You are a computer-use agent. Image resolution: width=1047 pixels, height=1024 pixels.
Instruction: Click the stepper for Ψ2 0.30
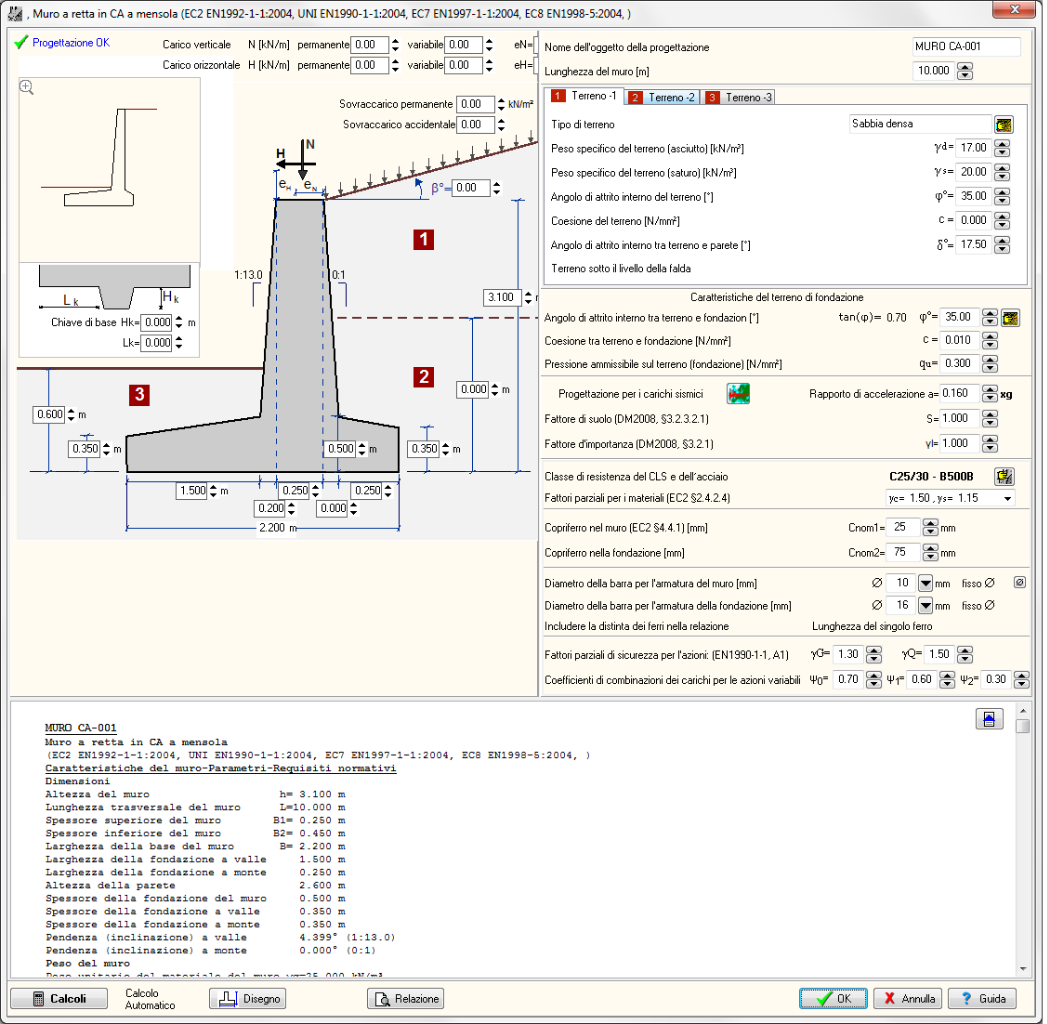coord(1021,680)
